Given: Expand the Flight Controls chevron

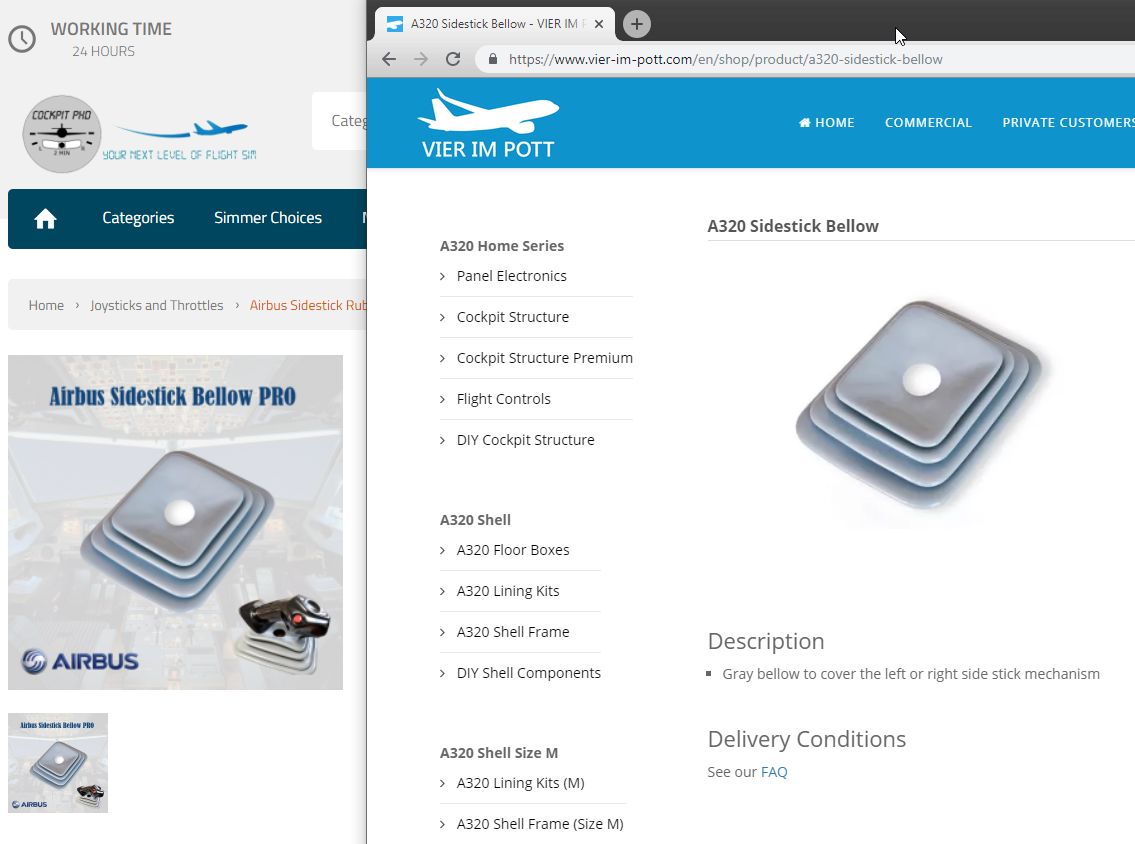Looking at the screenshot, I should tap(442, 399).
